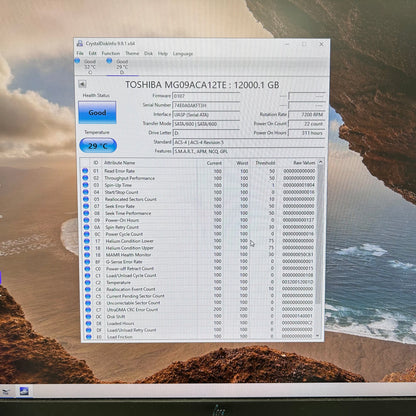Click the Raw Values column header
416x416 pixels.
(304, 163)
